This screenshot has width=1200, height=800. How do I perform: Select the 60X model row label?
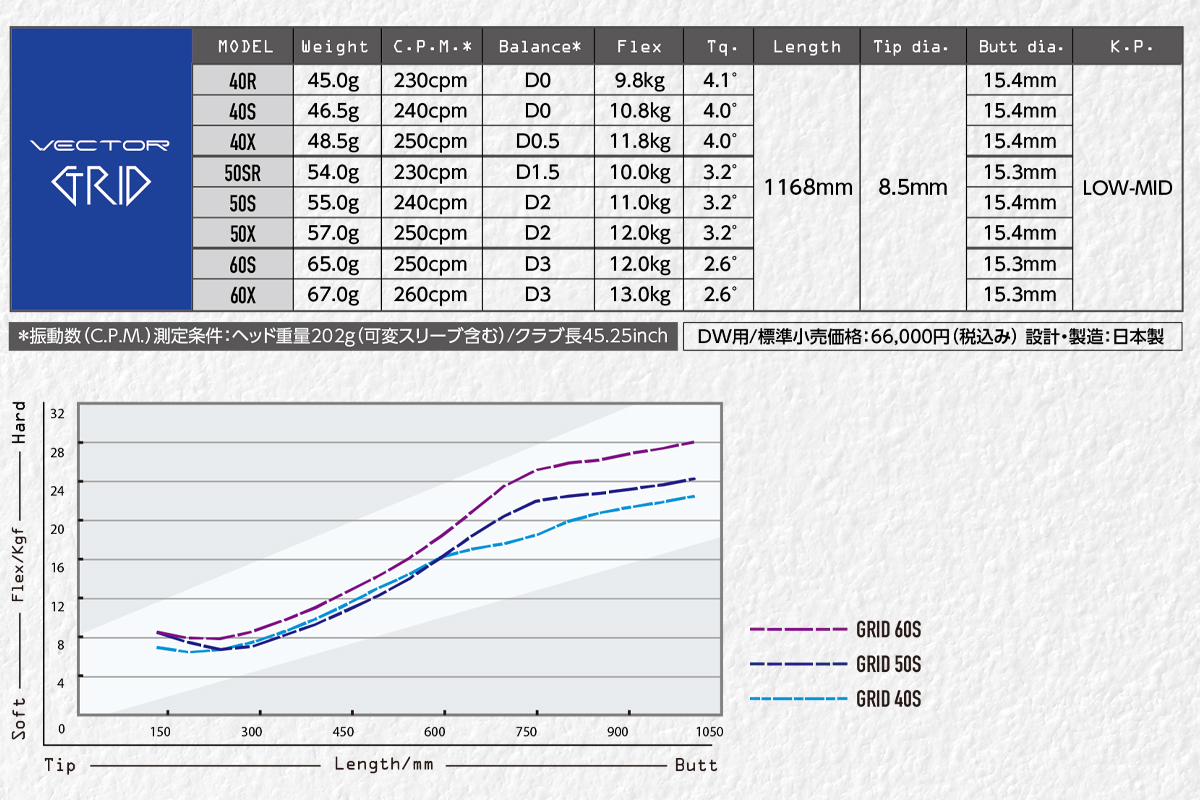coord(244,295)
